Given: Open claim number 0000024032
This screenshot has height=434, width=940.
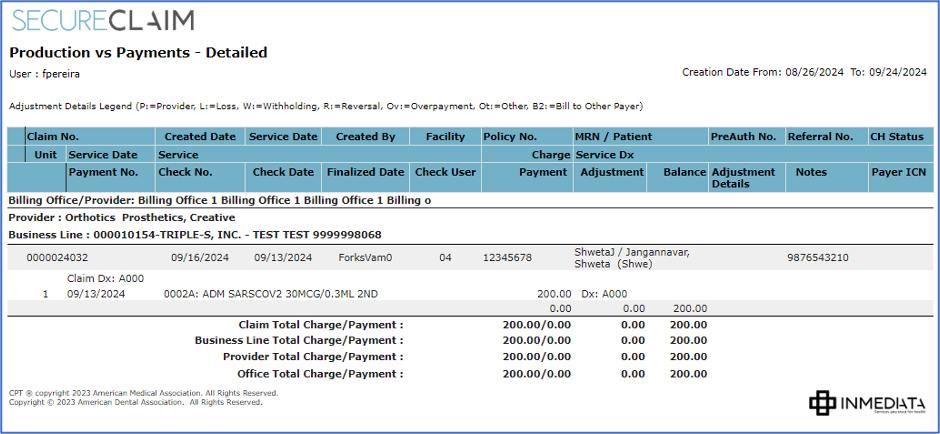Looking at the screenshot, I should click(57, 258).
